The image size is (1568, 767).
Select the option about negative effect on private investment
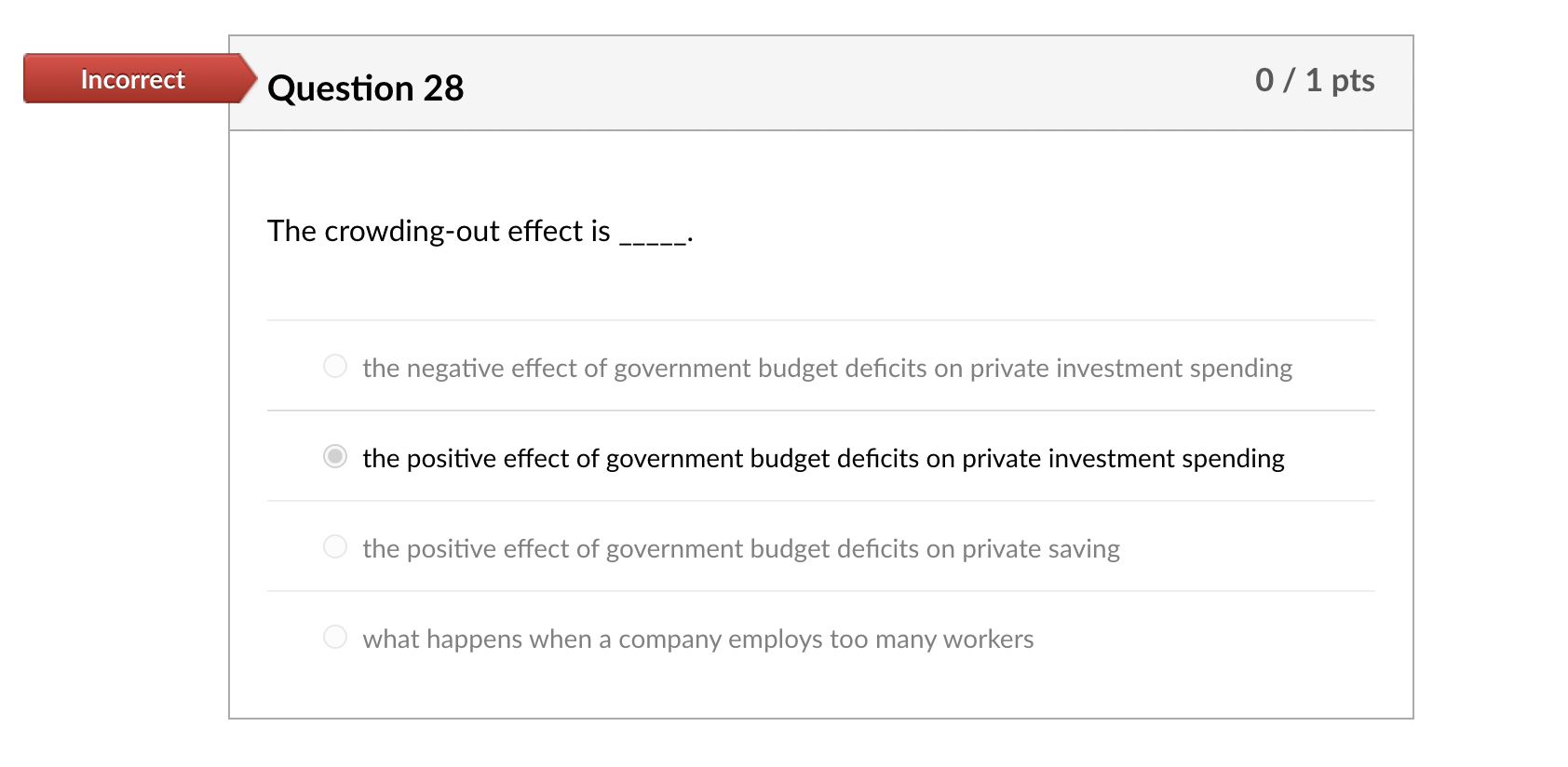click(x=827, y=368)
